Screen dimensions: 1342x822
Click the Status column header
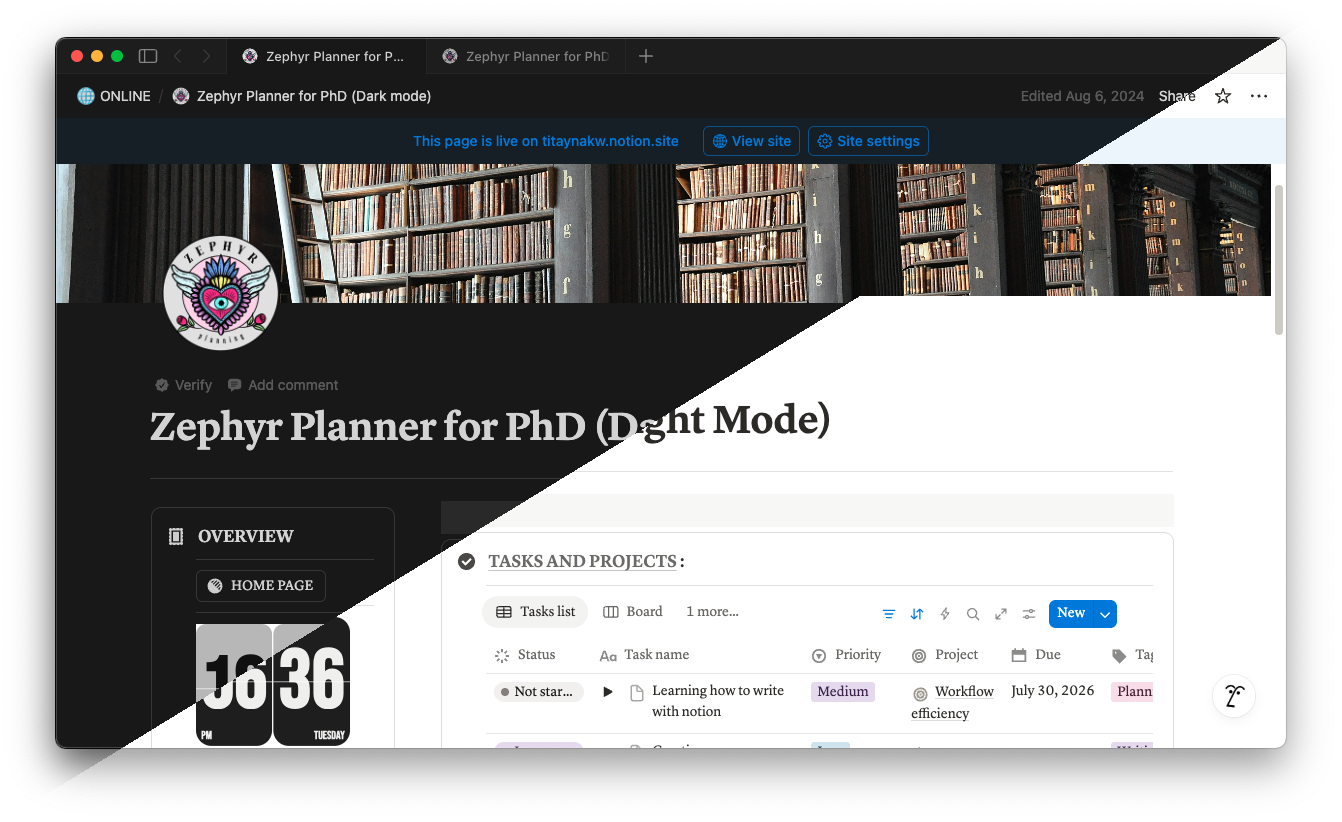(x=525, y=655)
